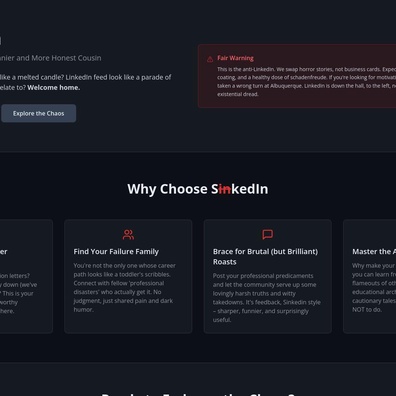Click the red struck-through letters in SinkedIn heading
Image resolution: width=396 pixels, height=396 pixels.
tap(225, 189)
